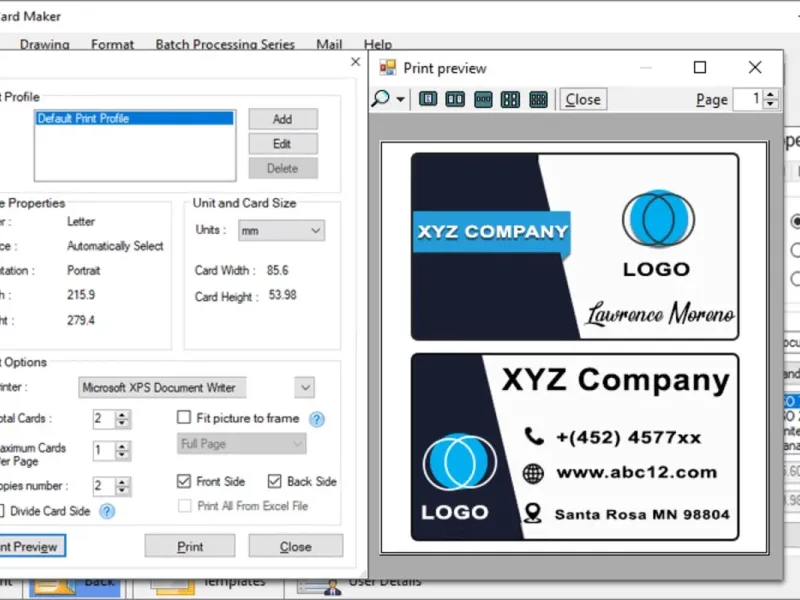Expand the printer selection dropdown arrow

coord(305,387)
